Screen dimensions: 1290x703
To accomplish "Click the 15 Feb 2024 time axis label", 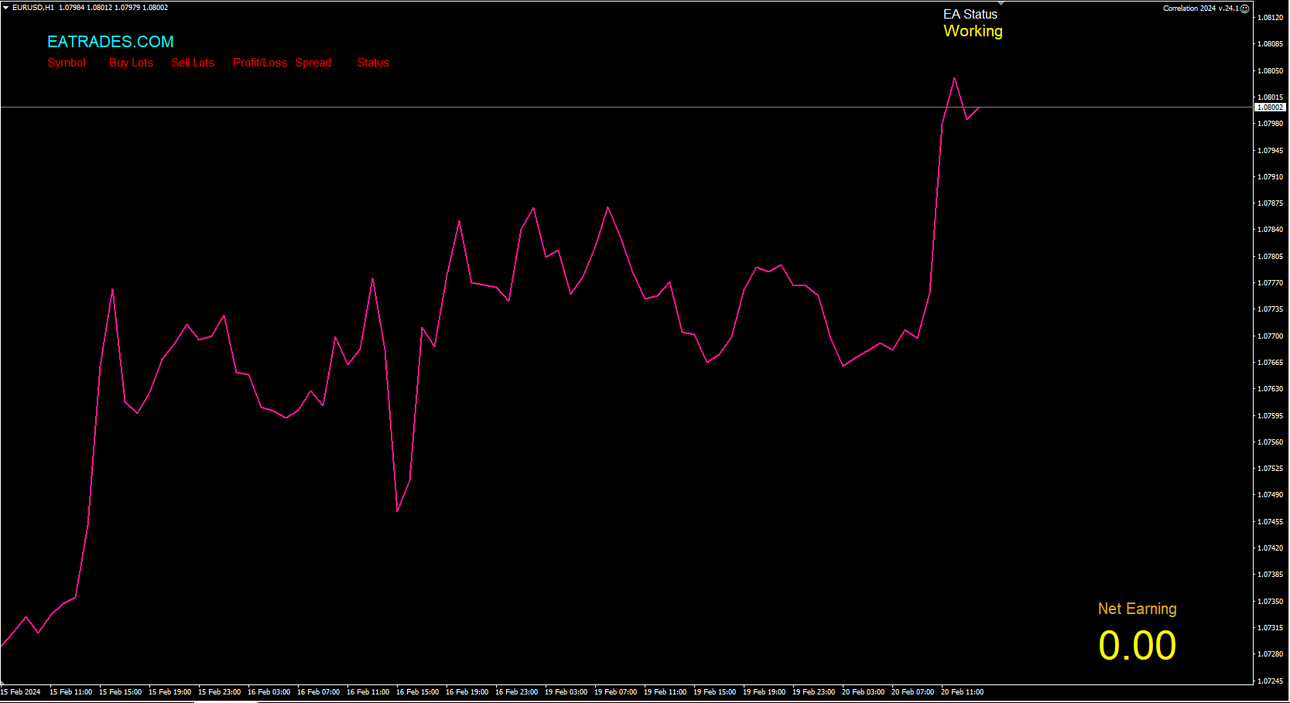I will (21, 692).
